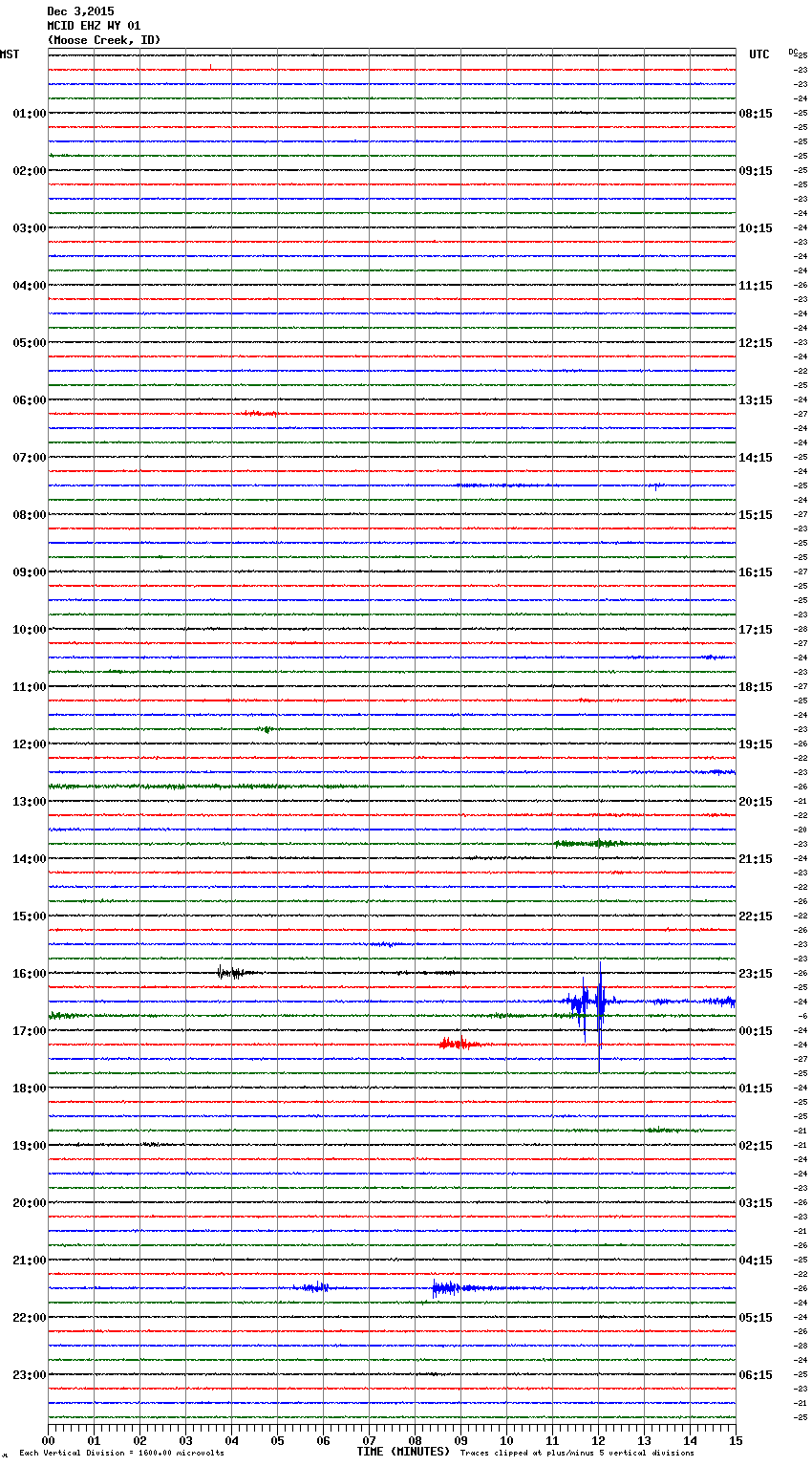Select the '04:15' UTC time label
Image resolution: width=812 pixels, height=1466 pixels.
[756, 1261]
